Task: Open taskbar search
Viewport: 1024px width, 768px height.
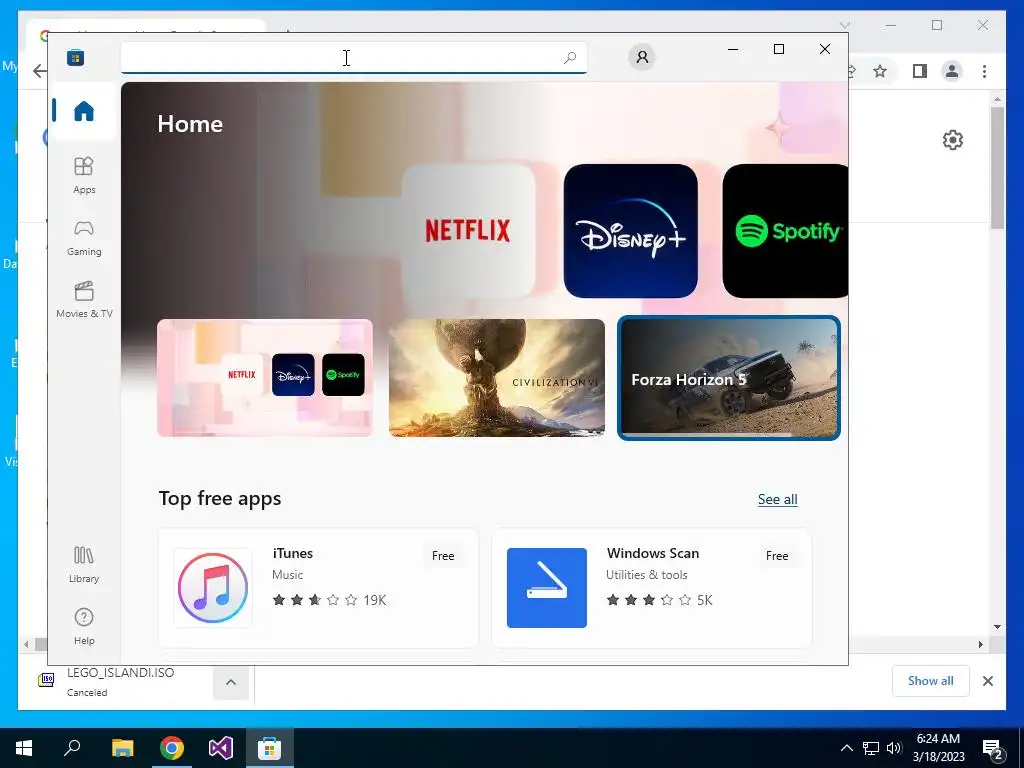Action: click(72, 748)
